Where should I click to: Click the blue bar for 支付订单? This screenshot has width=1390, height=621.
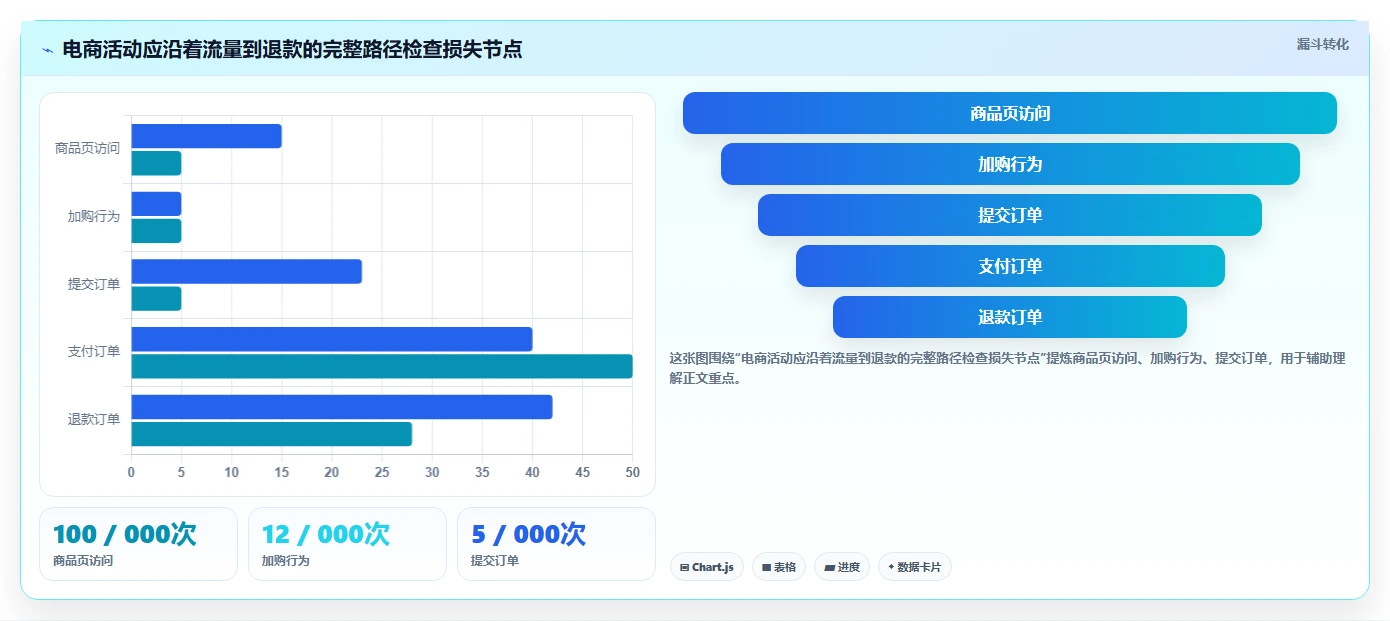pos(331,339)
